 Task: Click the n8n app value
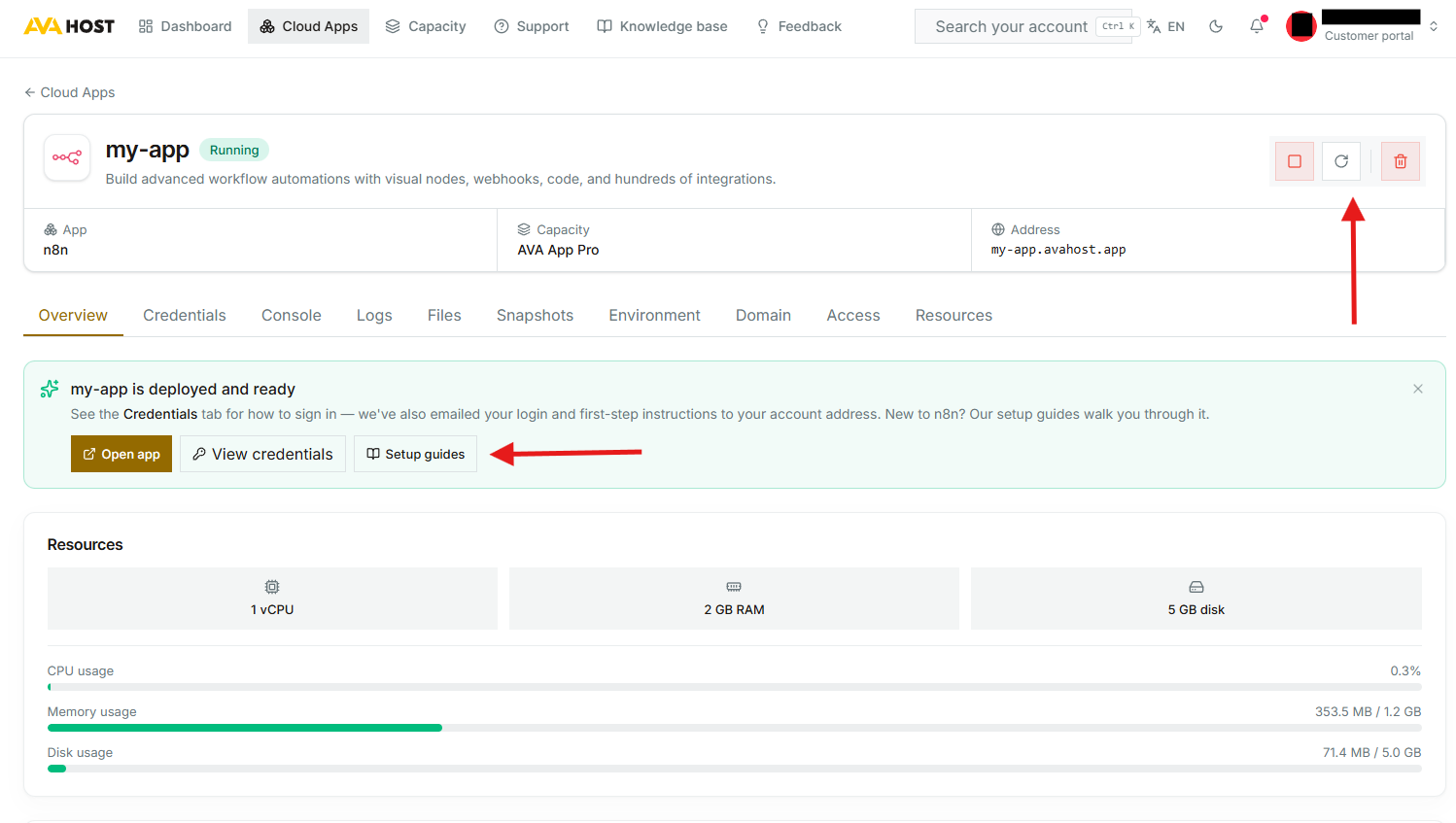pos(55,250)
